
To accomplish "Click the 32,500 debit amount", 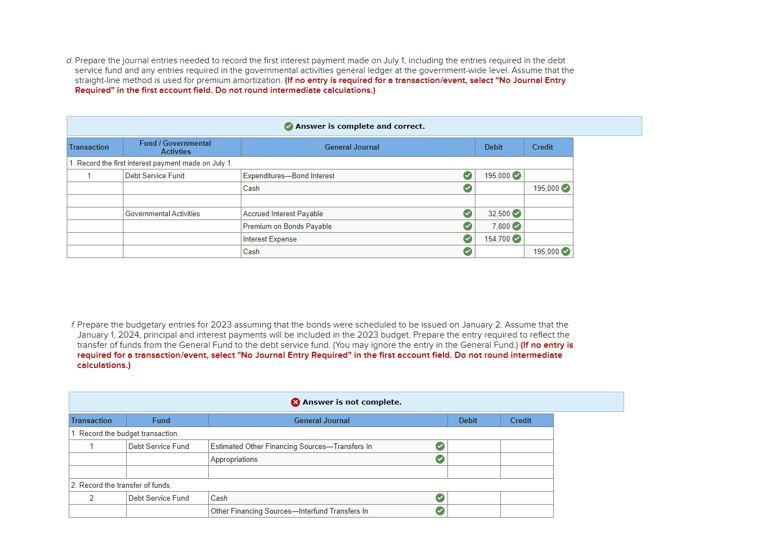I will pos(499,213).
